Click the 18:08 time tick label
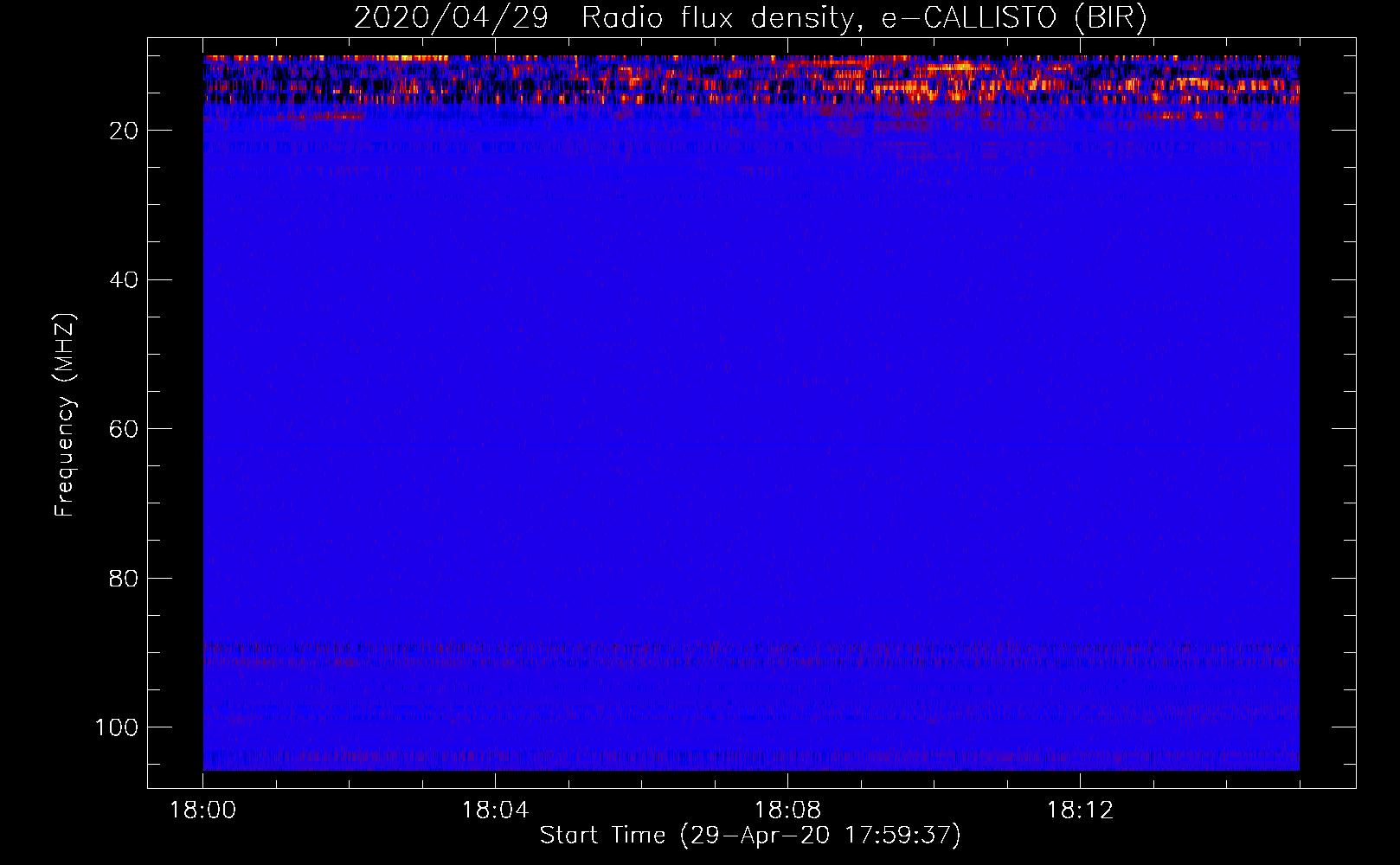Image resolution: width=1400 pixels, height=865 pixels. coord(787,811)
